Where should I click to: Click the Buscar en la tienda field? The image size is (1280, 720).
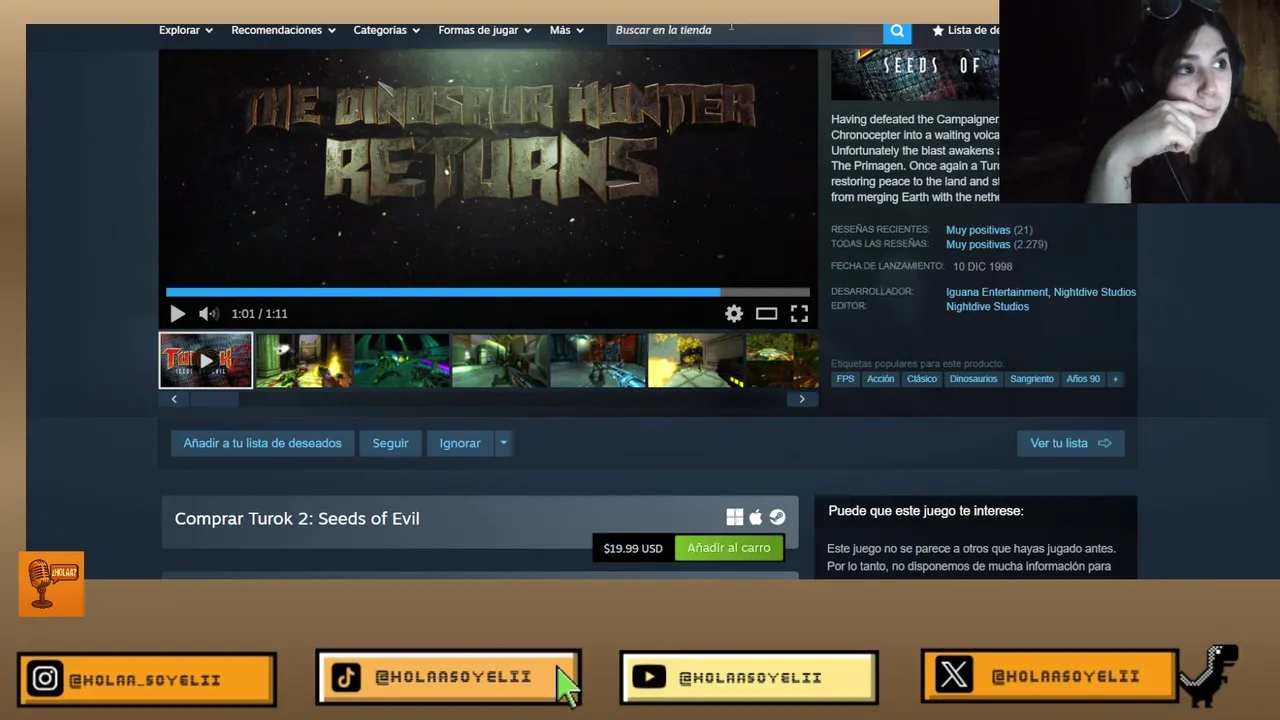[x=745, y=31]
